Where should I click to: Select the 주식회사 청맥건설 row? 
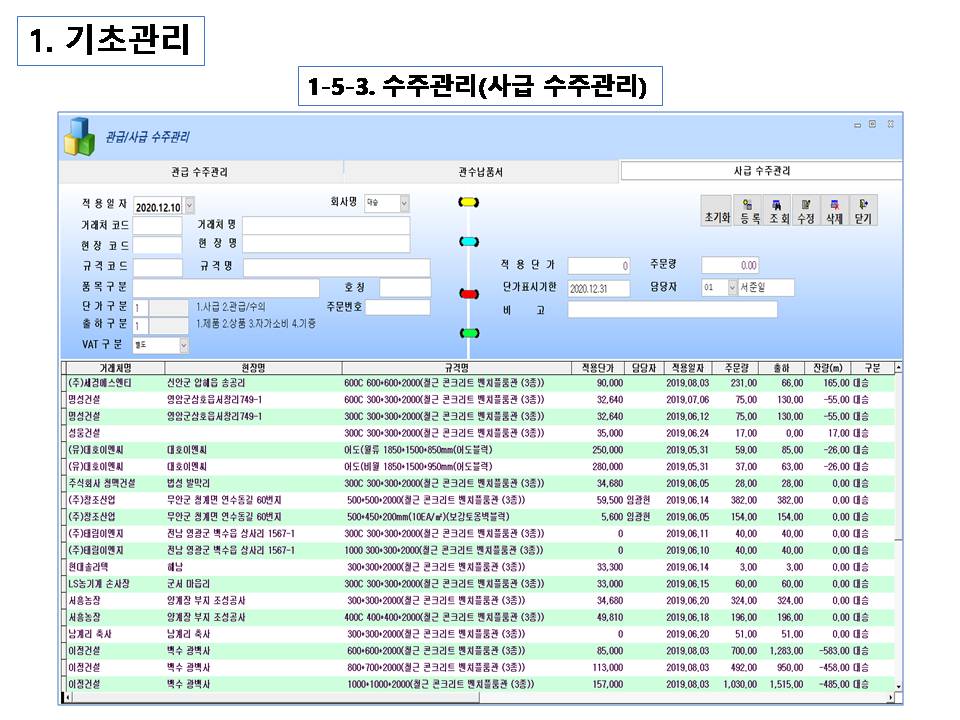479,484
